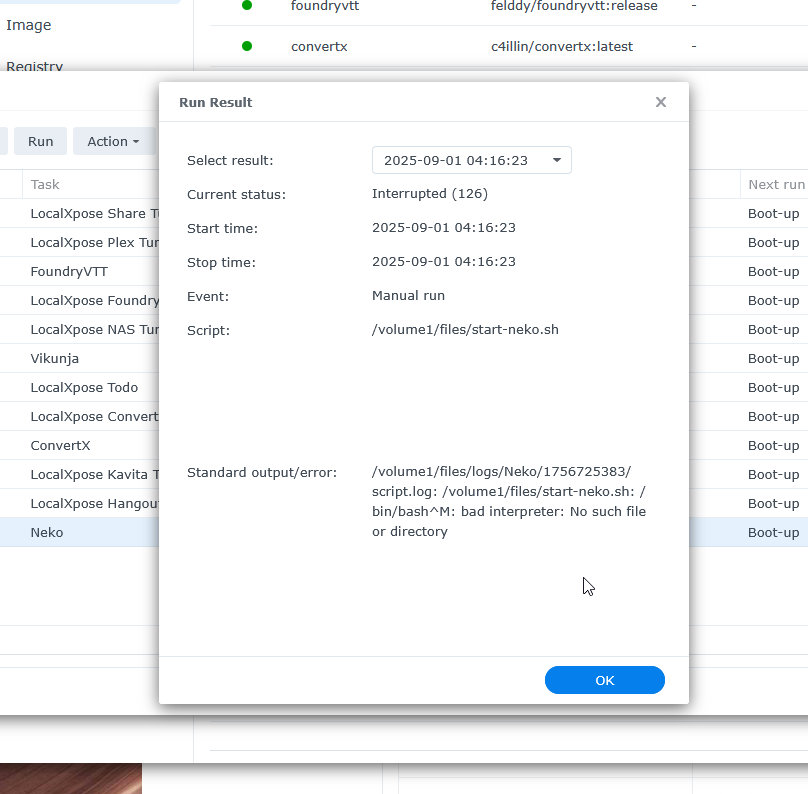Open the Select result date dropdown
This screenshot has width=808, height=794.
click(x=471, y=160)
